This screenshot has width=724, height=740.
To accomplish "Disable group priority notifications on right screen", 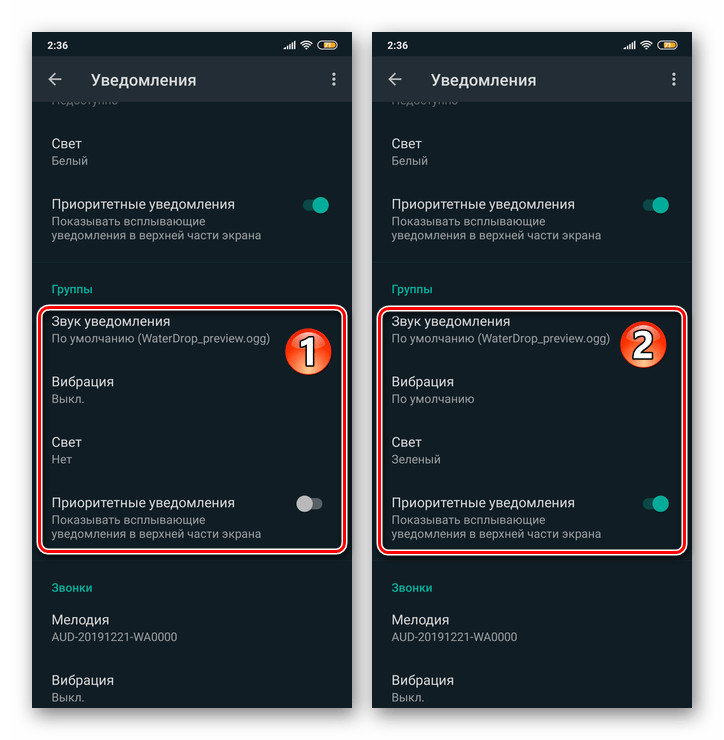I will [656, 504].
